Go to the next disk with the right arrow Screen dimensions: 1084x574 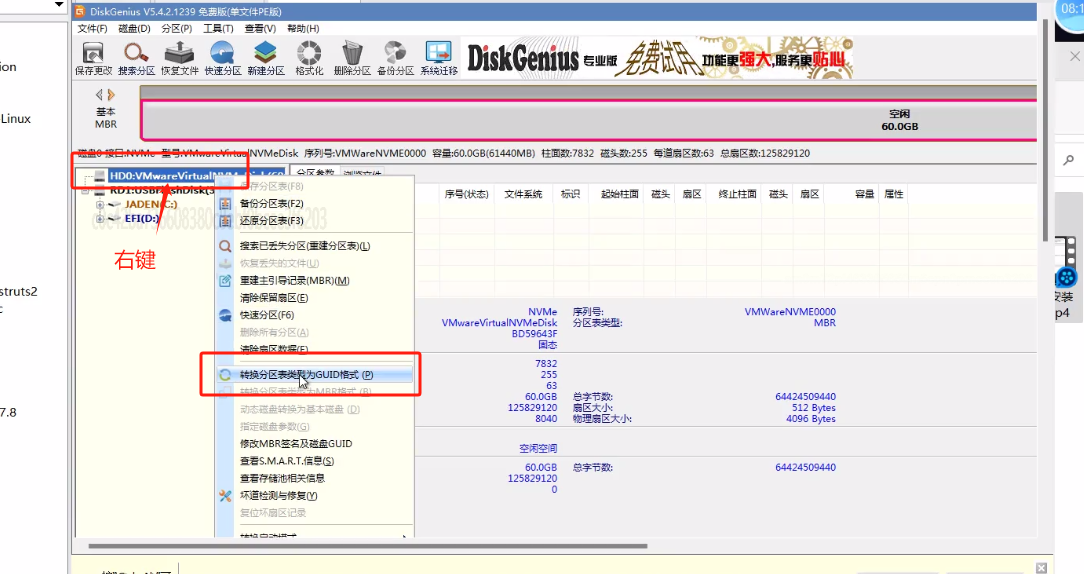(x=111, y=95)
